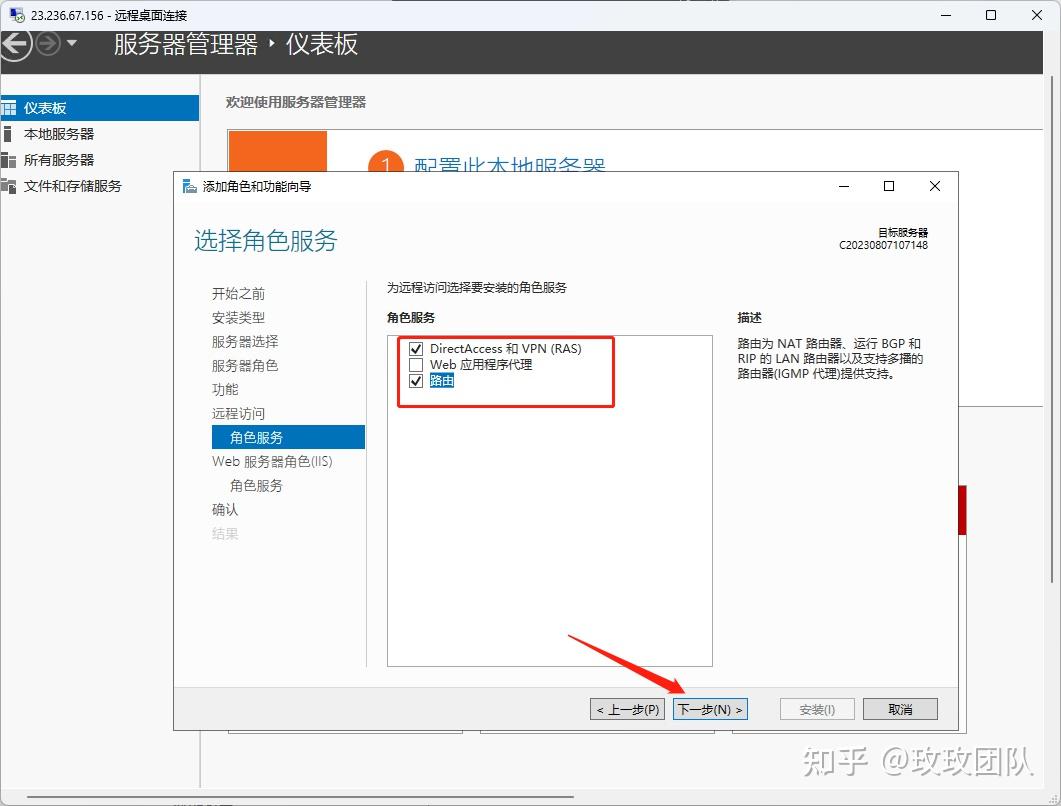Uncheck DirectAccess 和 VPN (RAS)

coord(417,349)
